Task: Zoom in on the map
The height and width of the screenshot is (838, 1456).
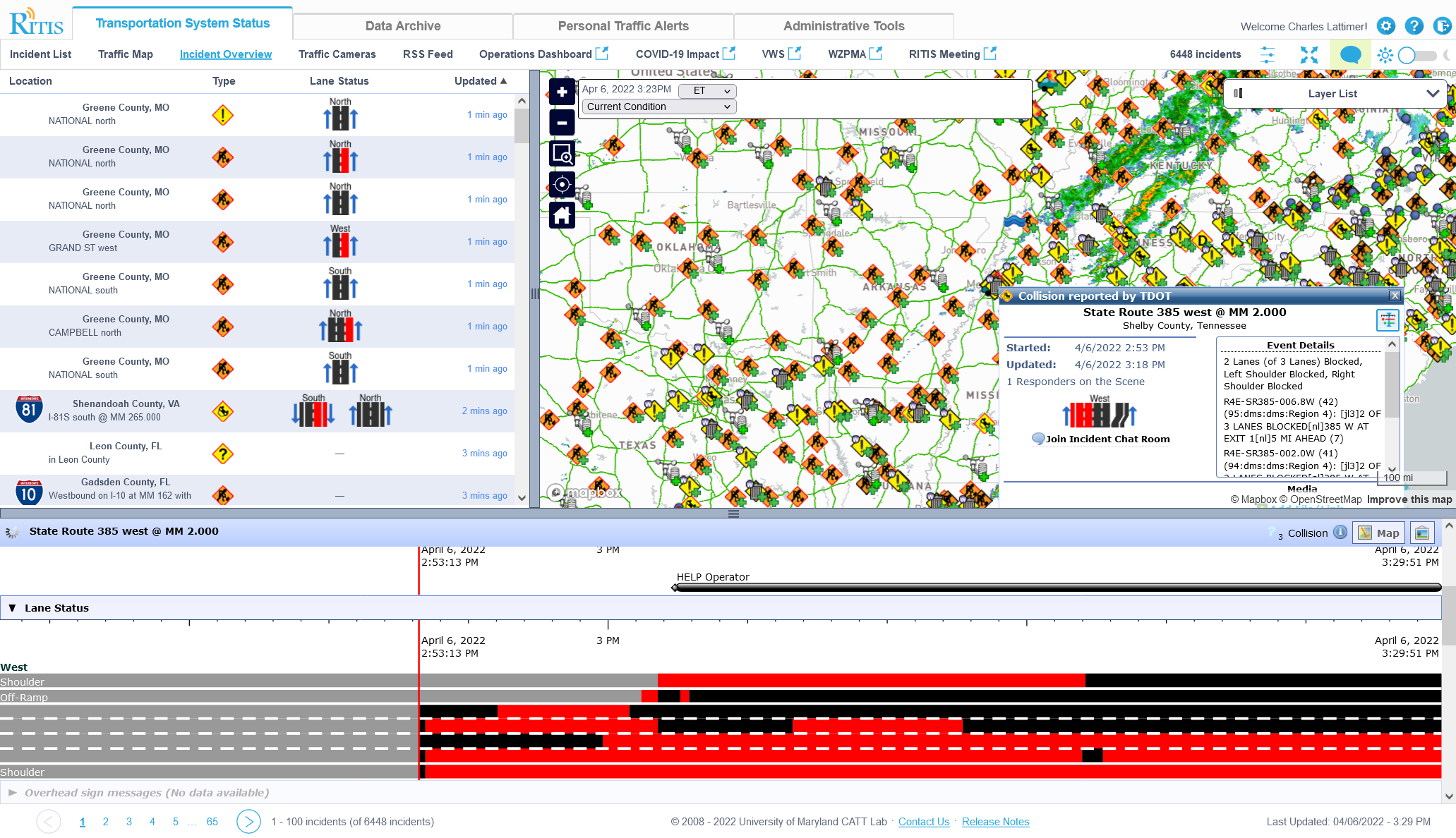Action: (x=561, y=92)
